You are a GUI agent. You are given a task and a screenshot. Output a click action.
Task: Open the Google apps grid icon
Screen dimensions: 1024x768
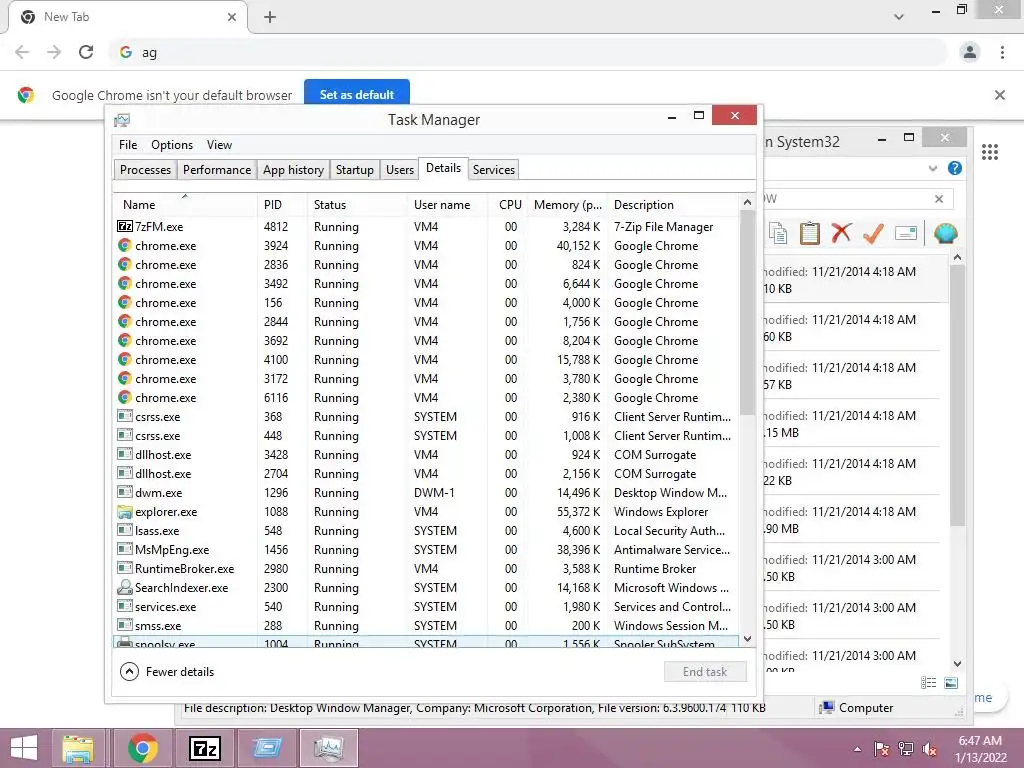(990, 152)
